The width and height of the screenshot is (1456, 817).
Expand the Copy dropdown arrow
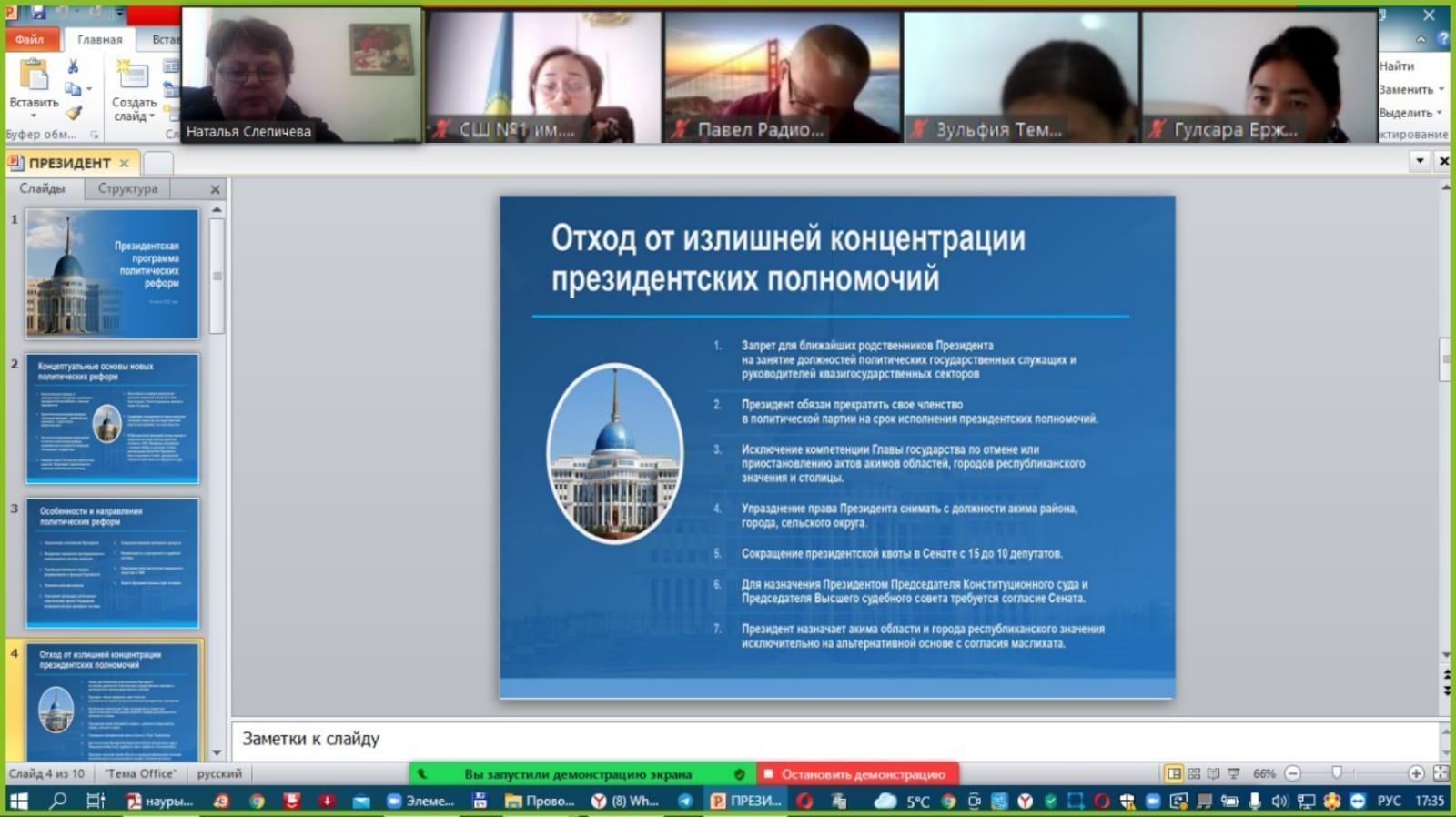click(x=89, y=89)
